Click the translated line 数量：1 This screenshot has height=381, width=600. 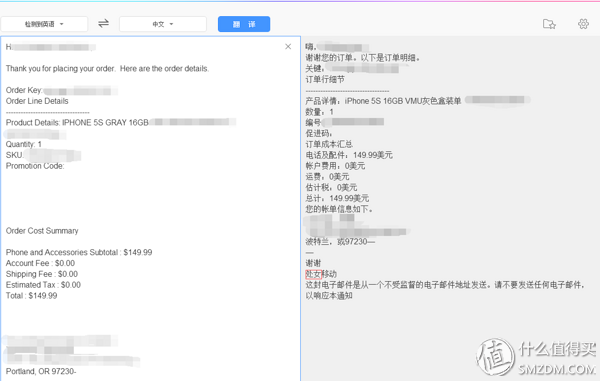(x=319, y=112)
